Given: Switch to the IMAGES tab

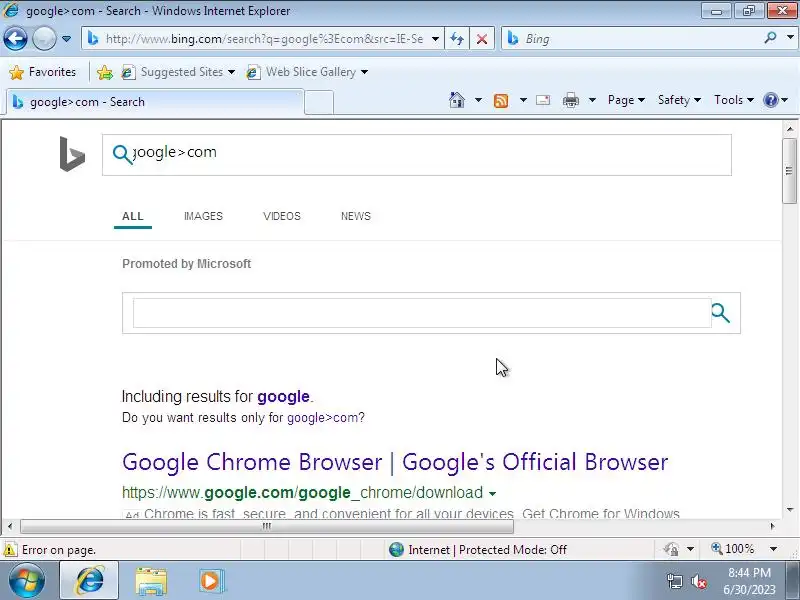Looking at the screenshot, I should tap(203, 216).
